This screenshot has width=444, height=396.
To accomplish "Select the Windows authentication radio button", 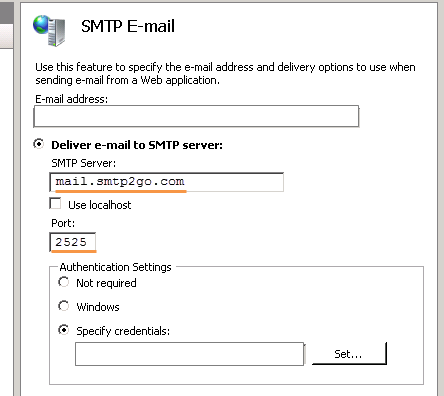I will (63, 306).
